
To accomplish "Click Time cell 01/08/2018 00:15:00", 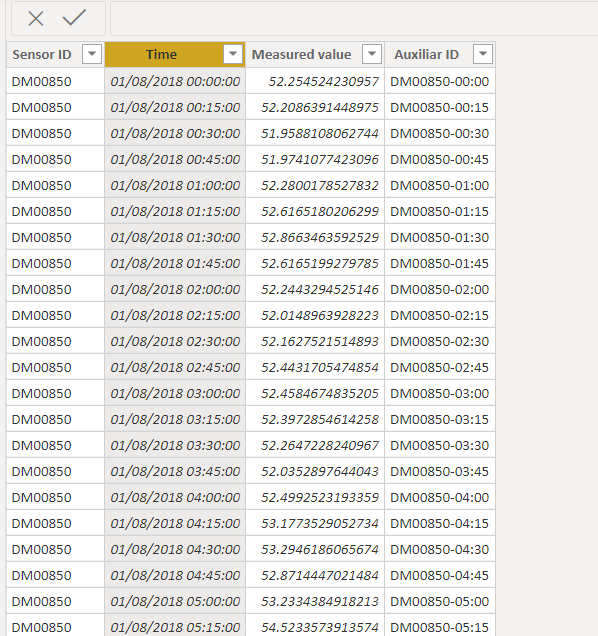I will 175,107.
